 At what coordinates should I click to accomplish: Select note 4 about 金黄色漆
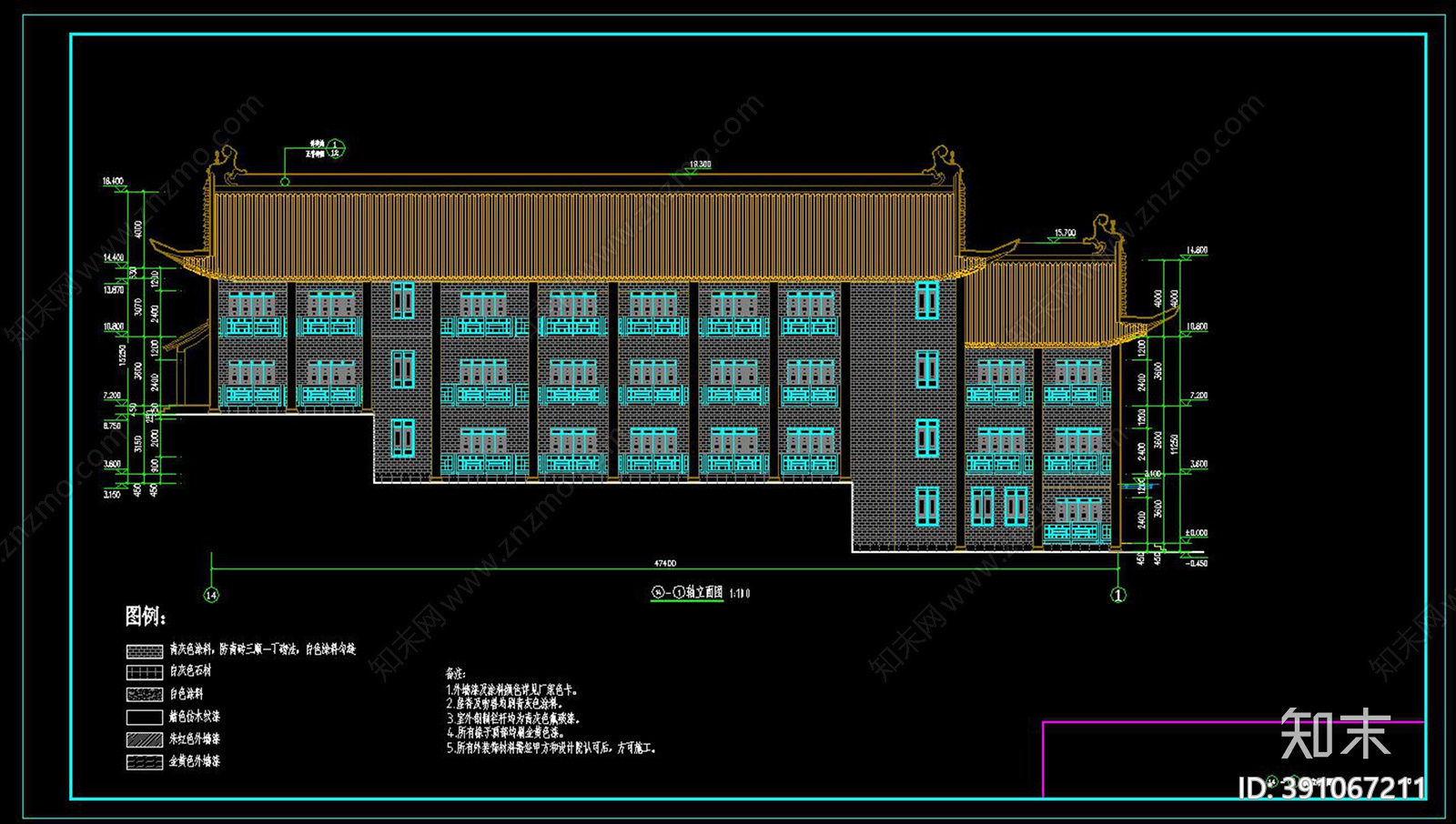coord(505,733)
